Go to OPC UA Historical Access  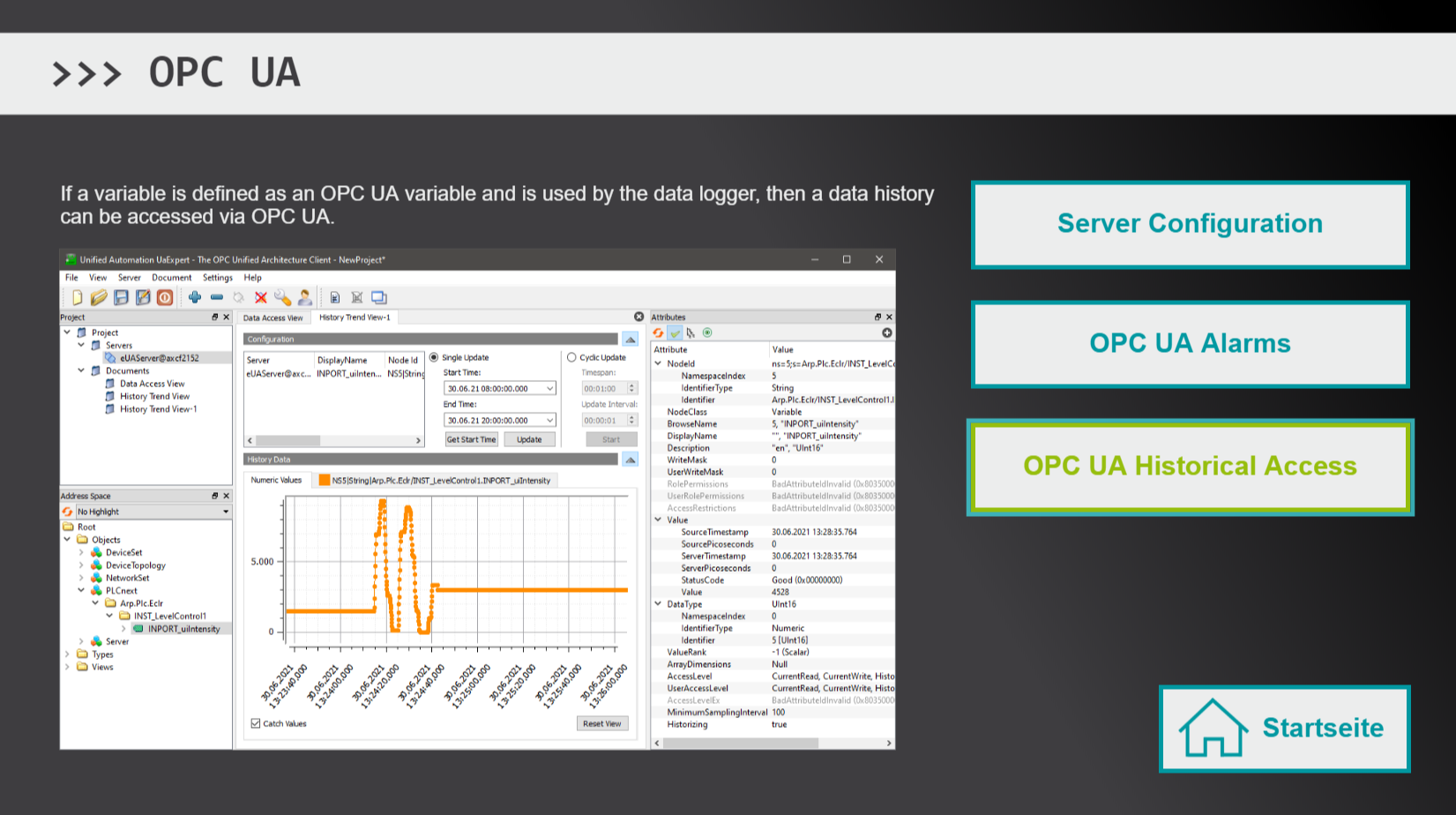click(x=1191, y=467)
